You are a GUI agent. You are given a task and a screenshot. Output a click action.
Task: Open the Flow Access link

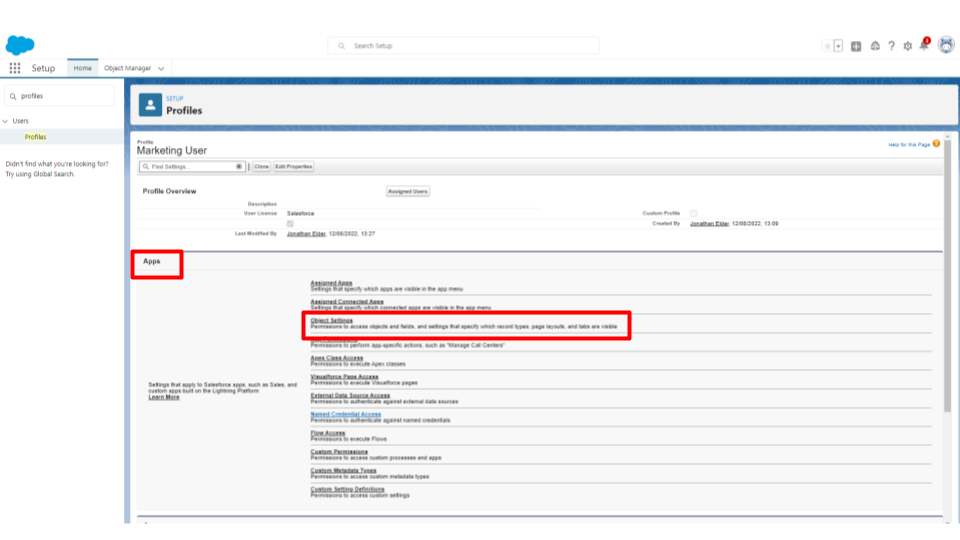[328, 433]
